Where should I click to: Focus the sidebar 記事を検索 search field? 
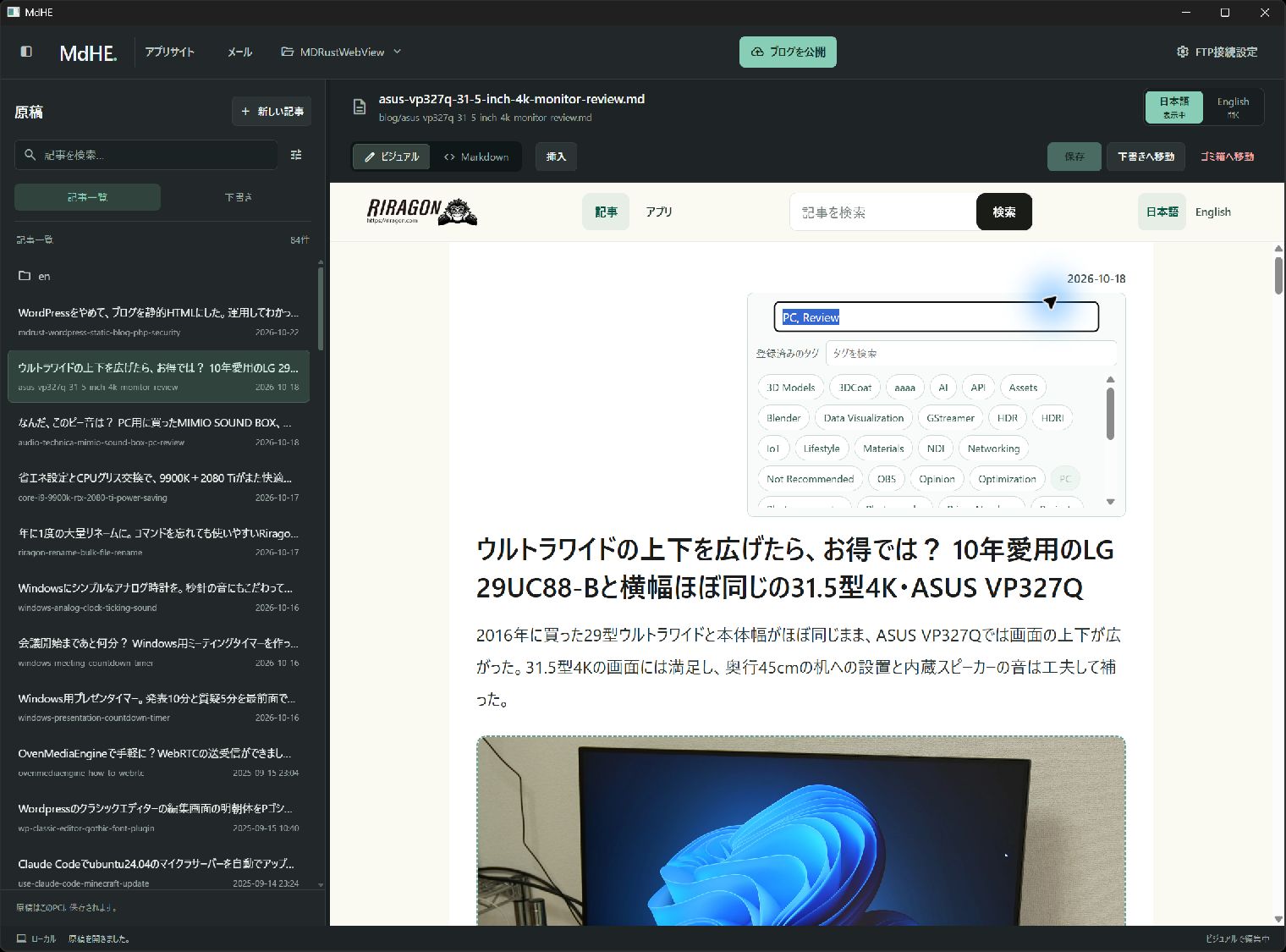click(146, 155)
